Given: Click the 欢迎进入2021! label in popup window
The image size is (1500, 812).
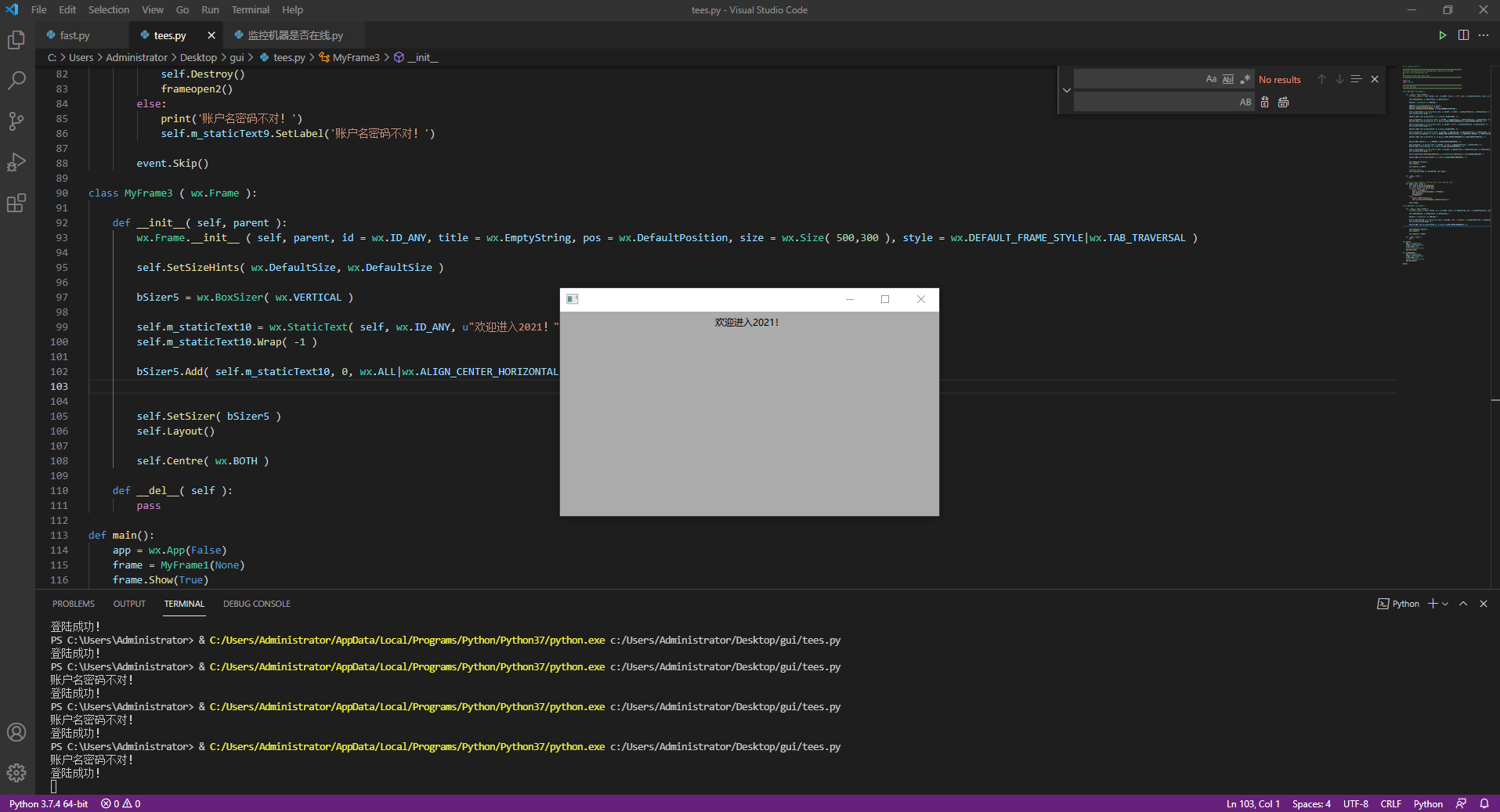Looking at the screenshot, I should pyautogui.click(x=746, y=322).
